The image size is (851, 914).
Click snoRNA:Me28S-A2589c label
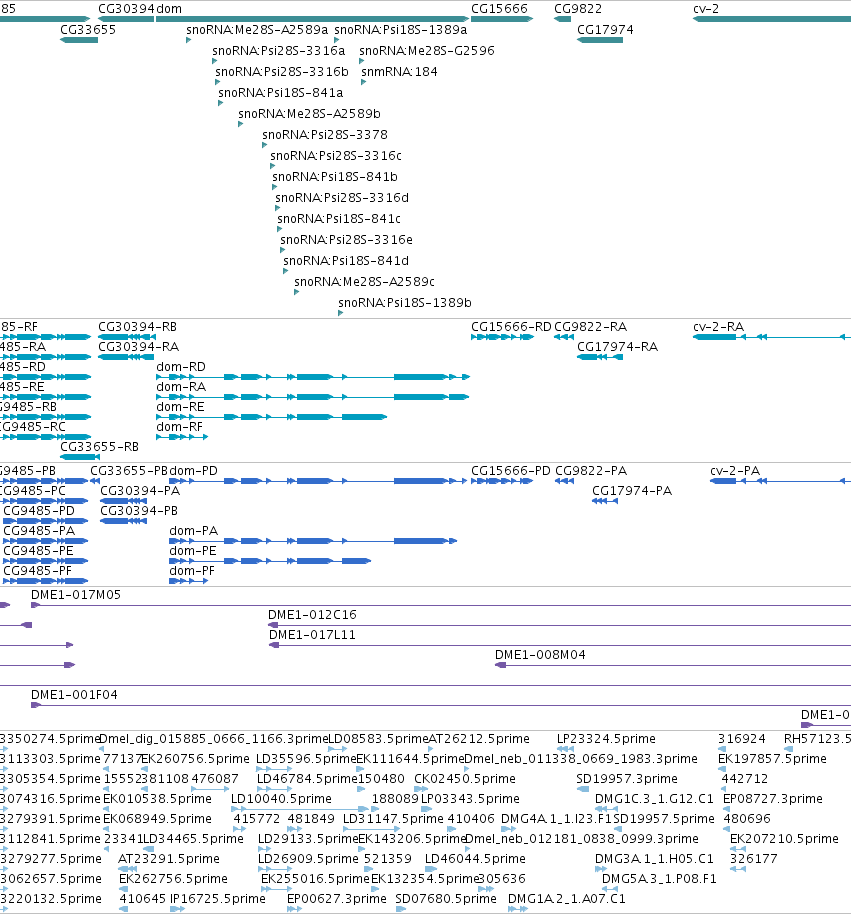pyautogui.click(x=364, y=282)
